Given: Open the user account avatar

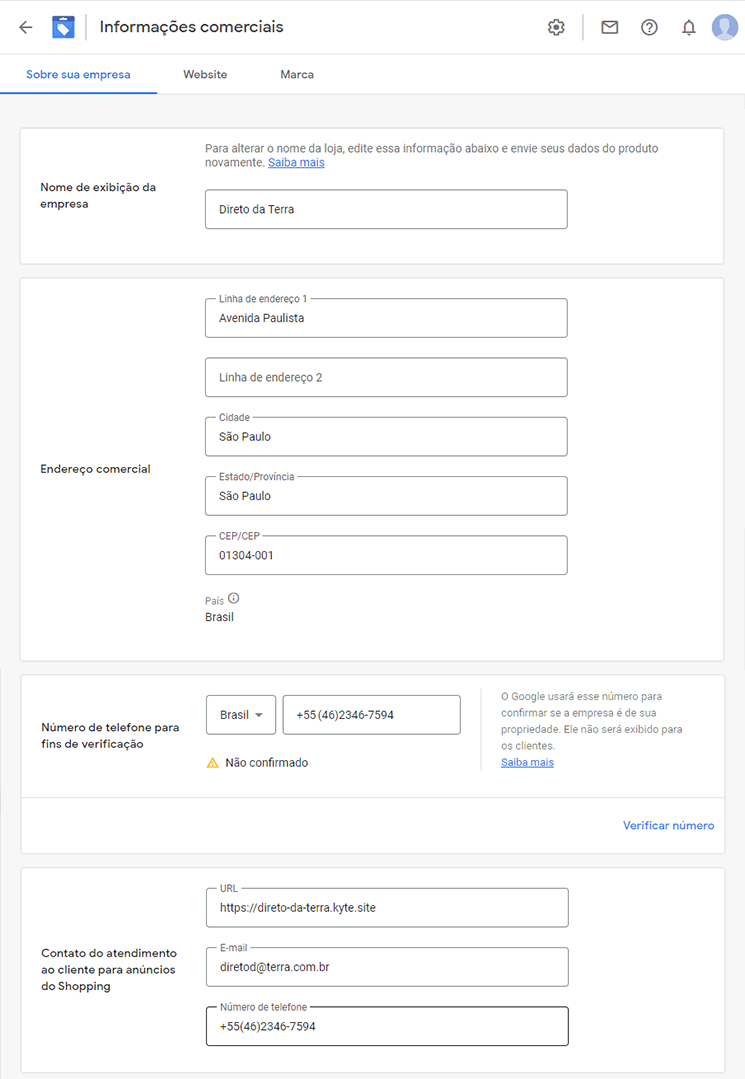Looking at the screenshot, I should [724, 28].
